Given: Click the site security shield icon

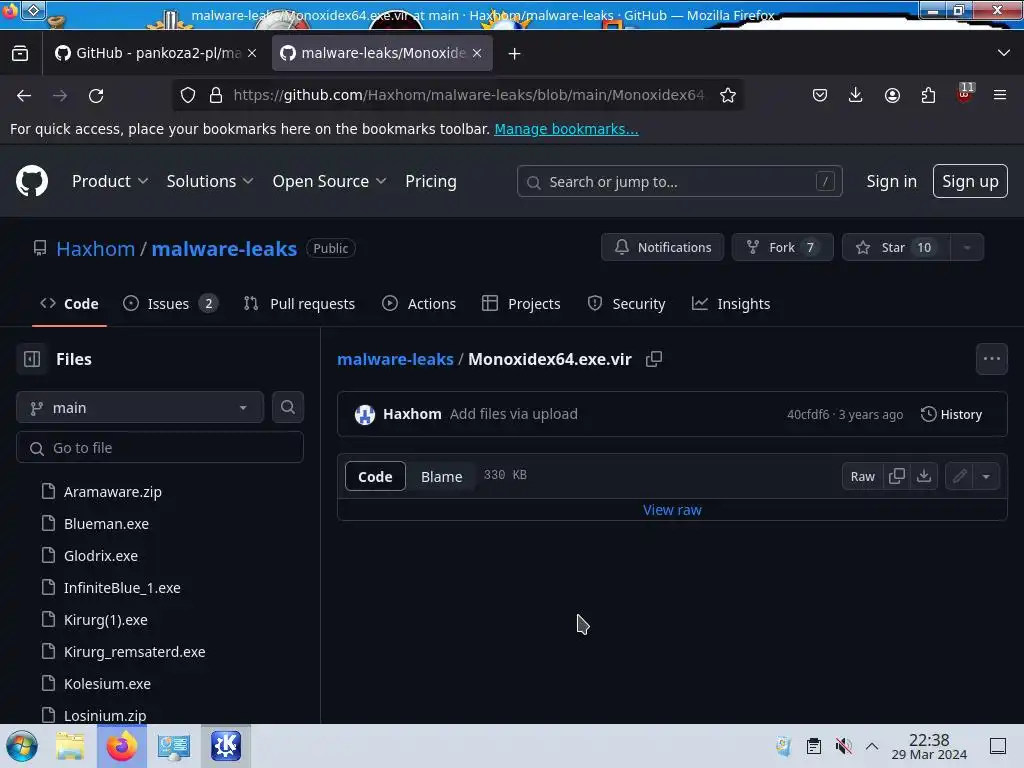Looking at the screenshot, I should coord(188,95).
